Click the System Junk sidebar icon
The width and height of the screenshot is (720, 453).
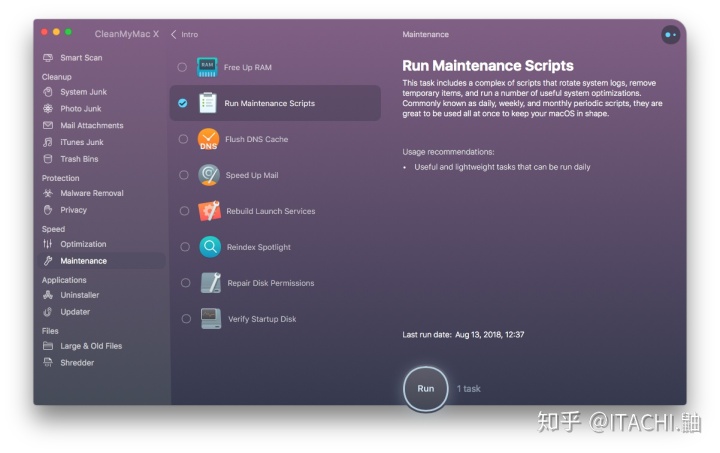click(48, 92)
